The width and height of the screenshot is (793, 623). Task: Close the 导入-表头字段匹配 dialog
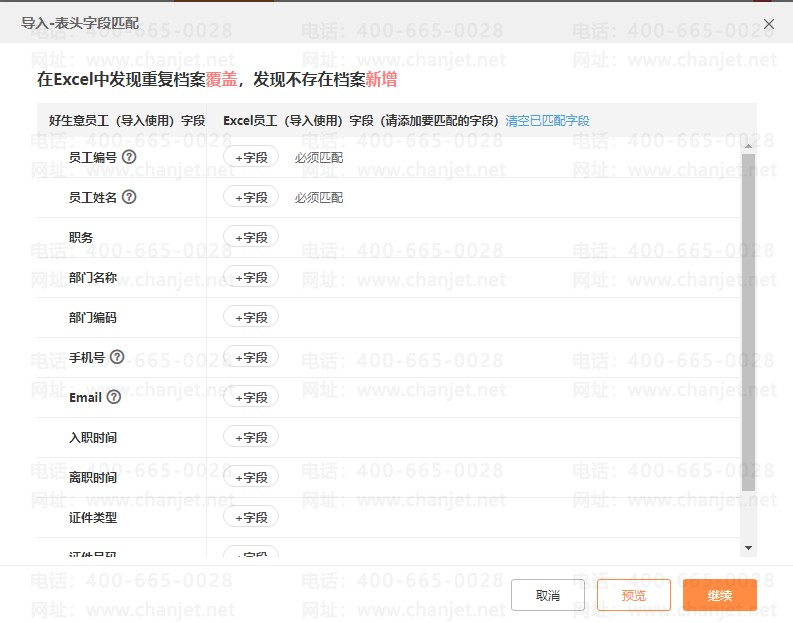click(769, 24)
